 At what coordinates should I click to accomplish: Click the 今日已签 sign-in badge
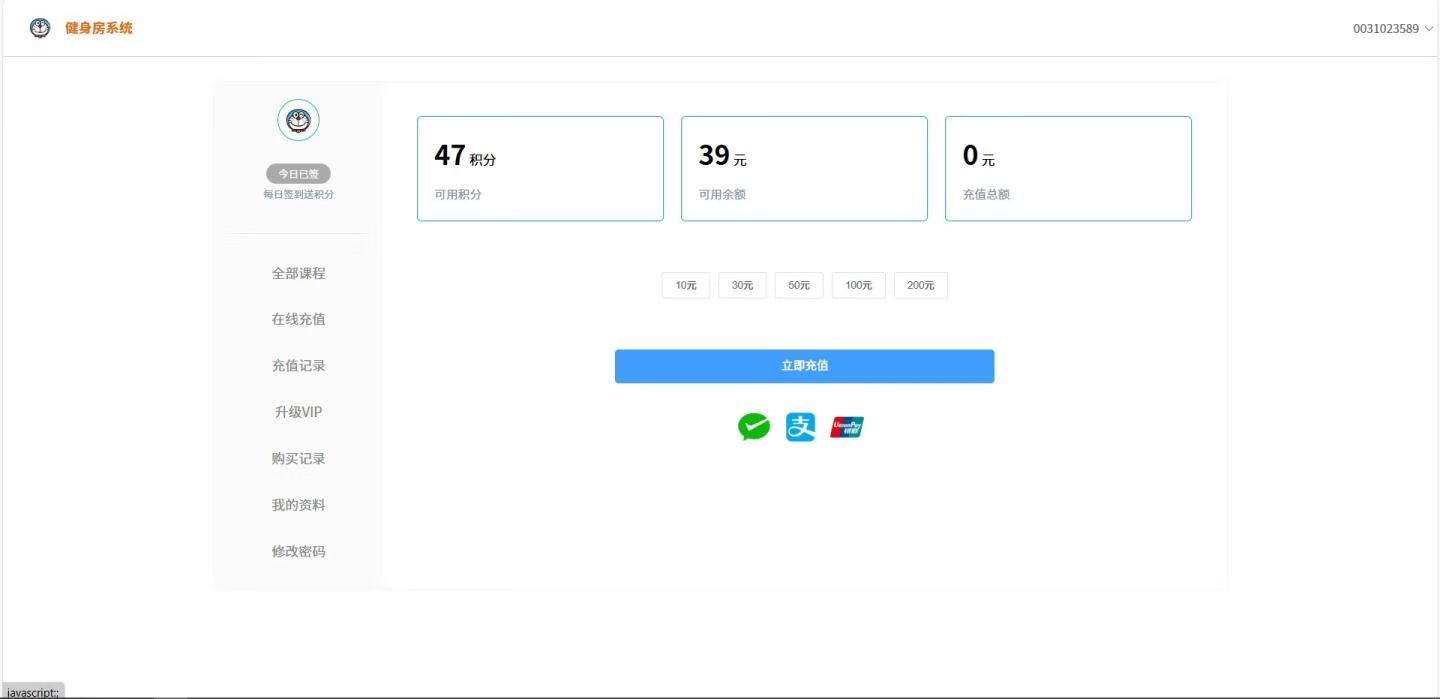[x=298, y=174]
